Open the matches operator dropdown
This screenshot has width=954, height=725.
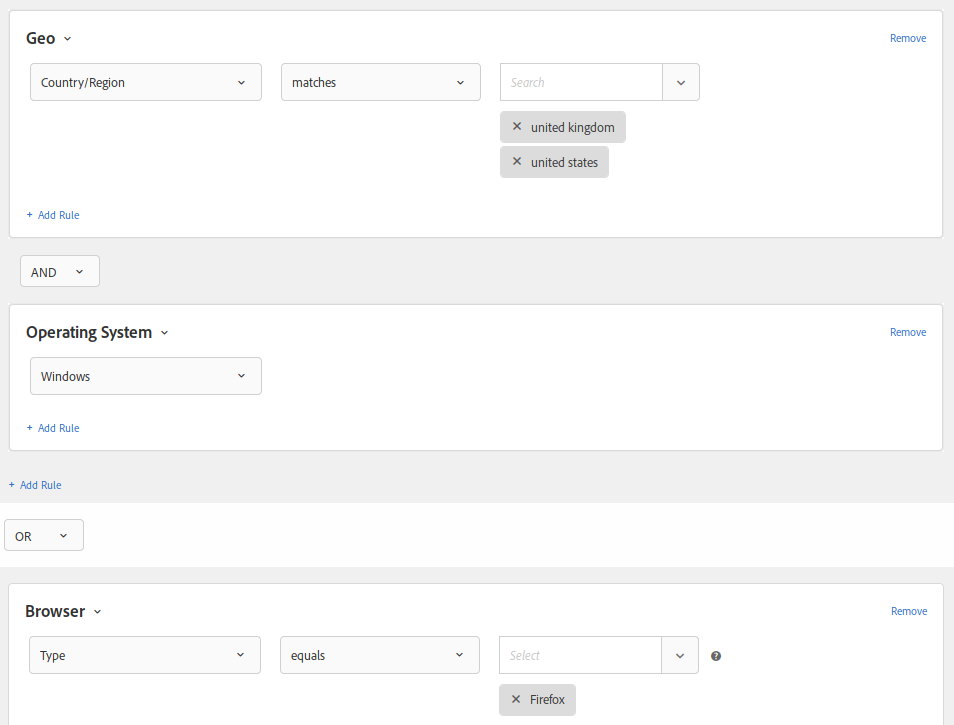pos(381,82)
